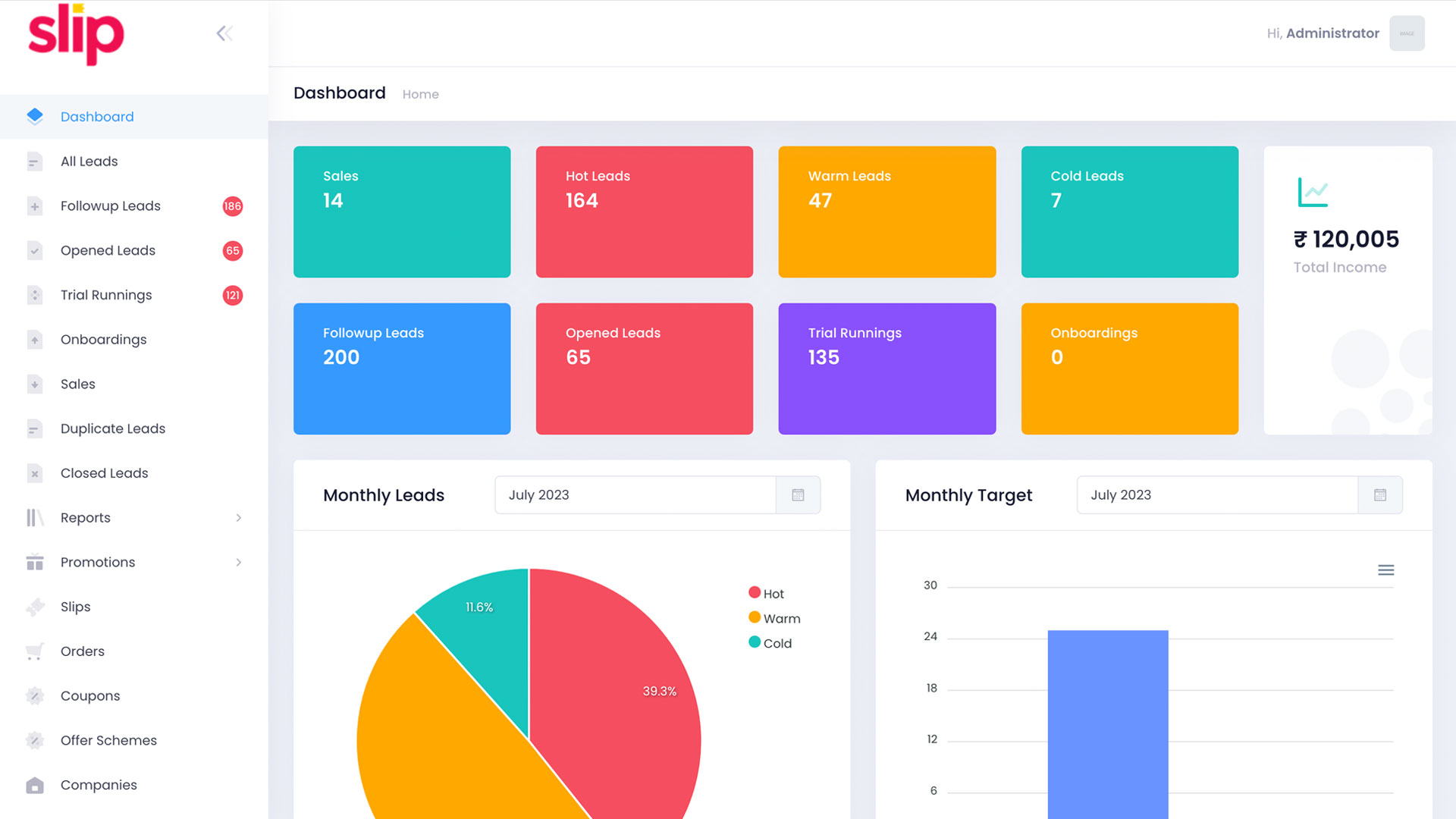
Task: Open the Cold Leads 7 card
Action: (1130, 212)
